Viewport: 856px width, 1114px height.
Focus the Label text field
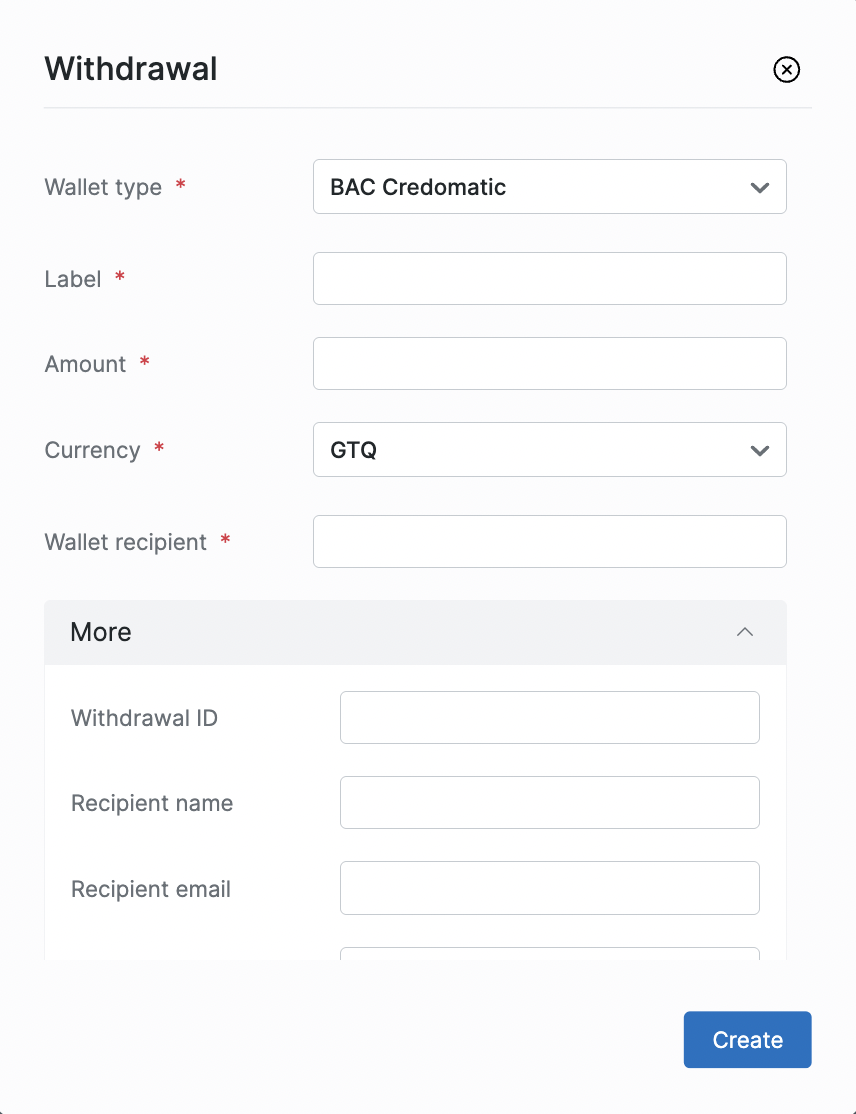pyautogui.click(x=549, y=278)
